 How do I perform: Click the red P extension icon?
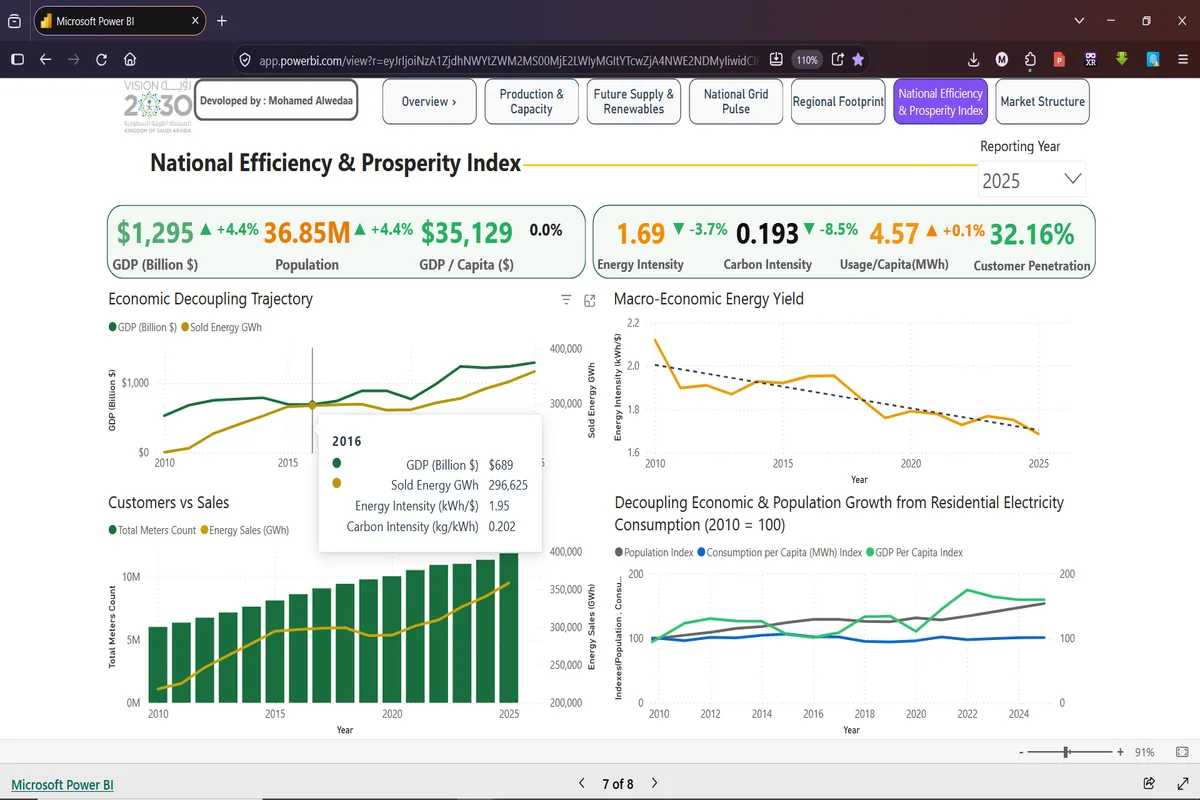(x=1059, y=59)
